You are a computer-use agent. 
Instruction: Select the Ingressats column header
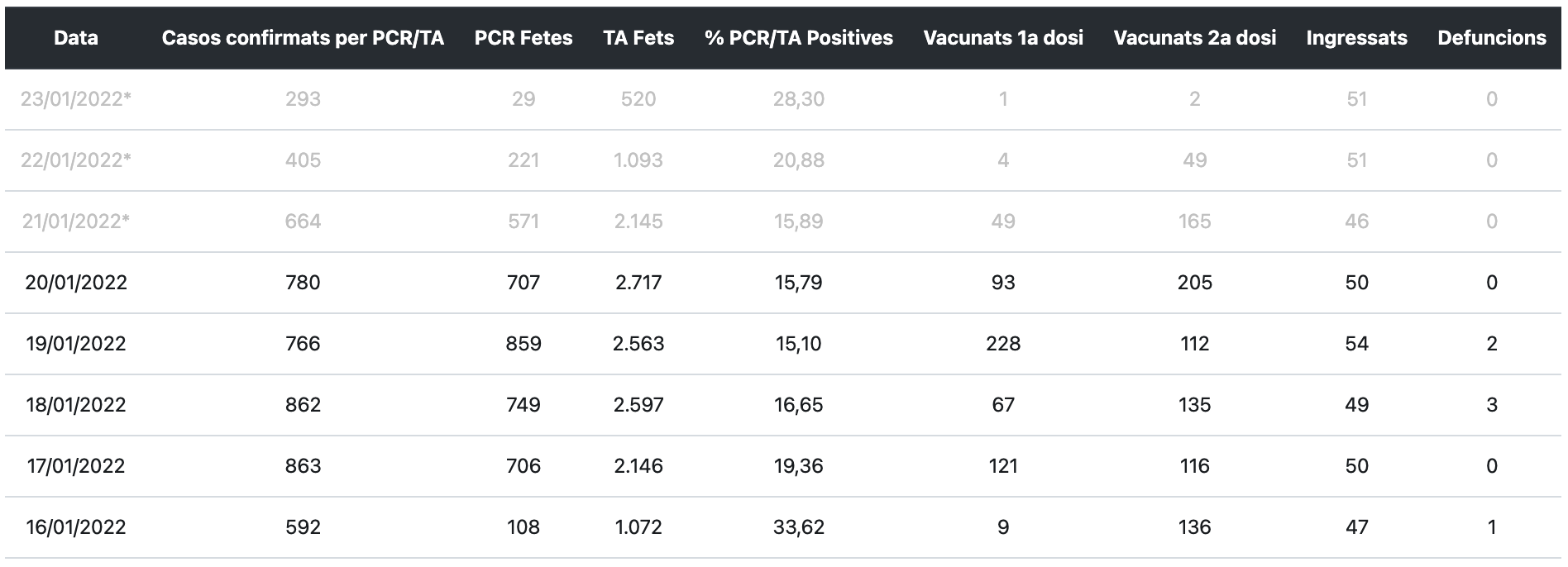1356,38
